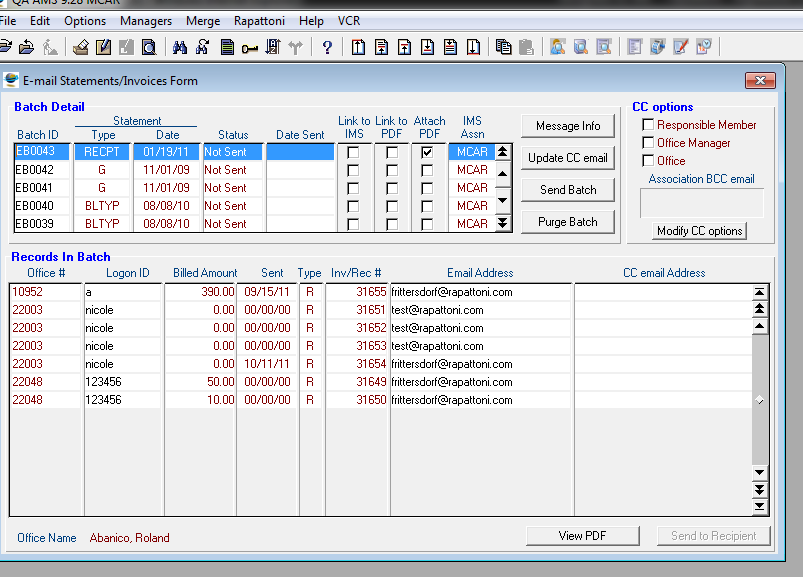Image resolution: width=803 pixels, height=577 pixels.
Task: Uncheck Attach PDF for batch EB0043
Action: coord(428,152)
